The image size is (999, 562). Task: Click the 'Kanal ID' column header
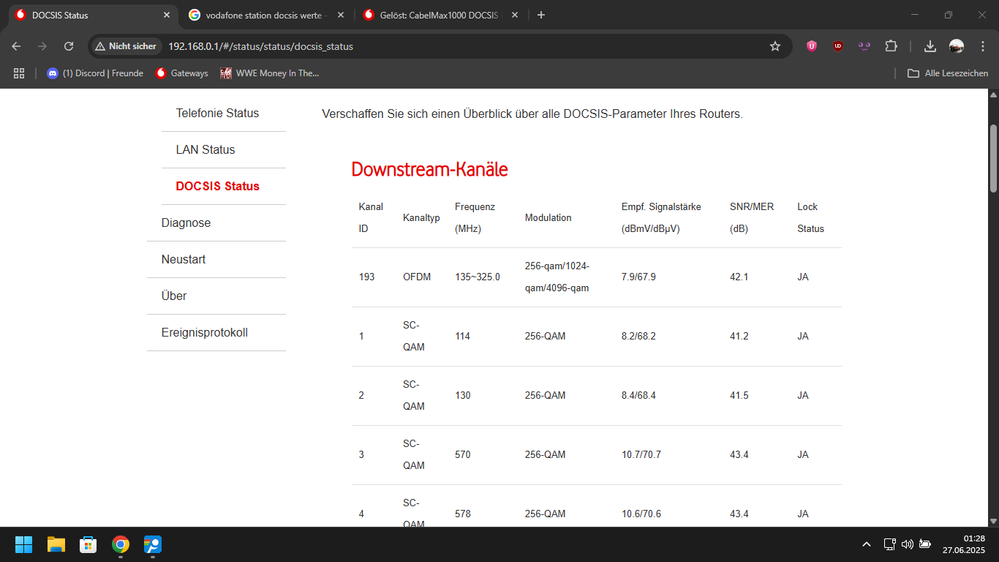pos(371,217)
